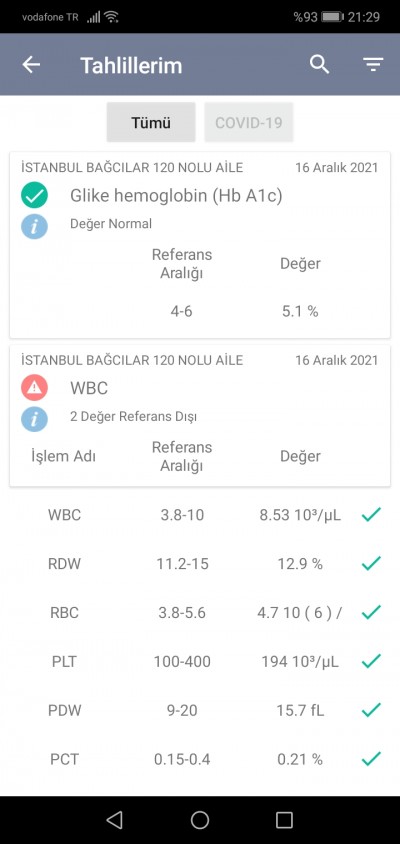Image resolution: width=400 pixels, height=844 pixels.
Task: Tap the Tahlillerim page title
Action: tap(131, 65)
